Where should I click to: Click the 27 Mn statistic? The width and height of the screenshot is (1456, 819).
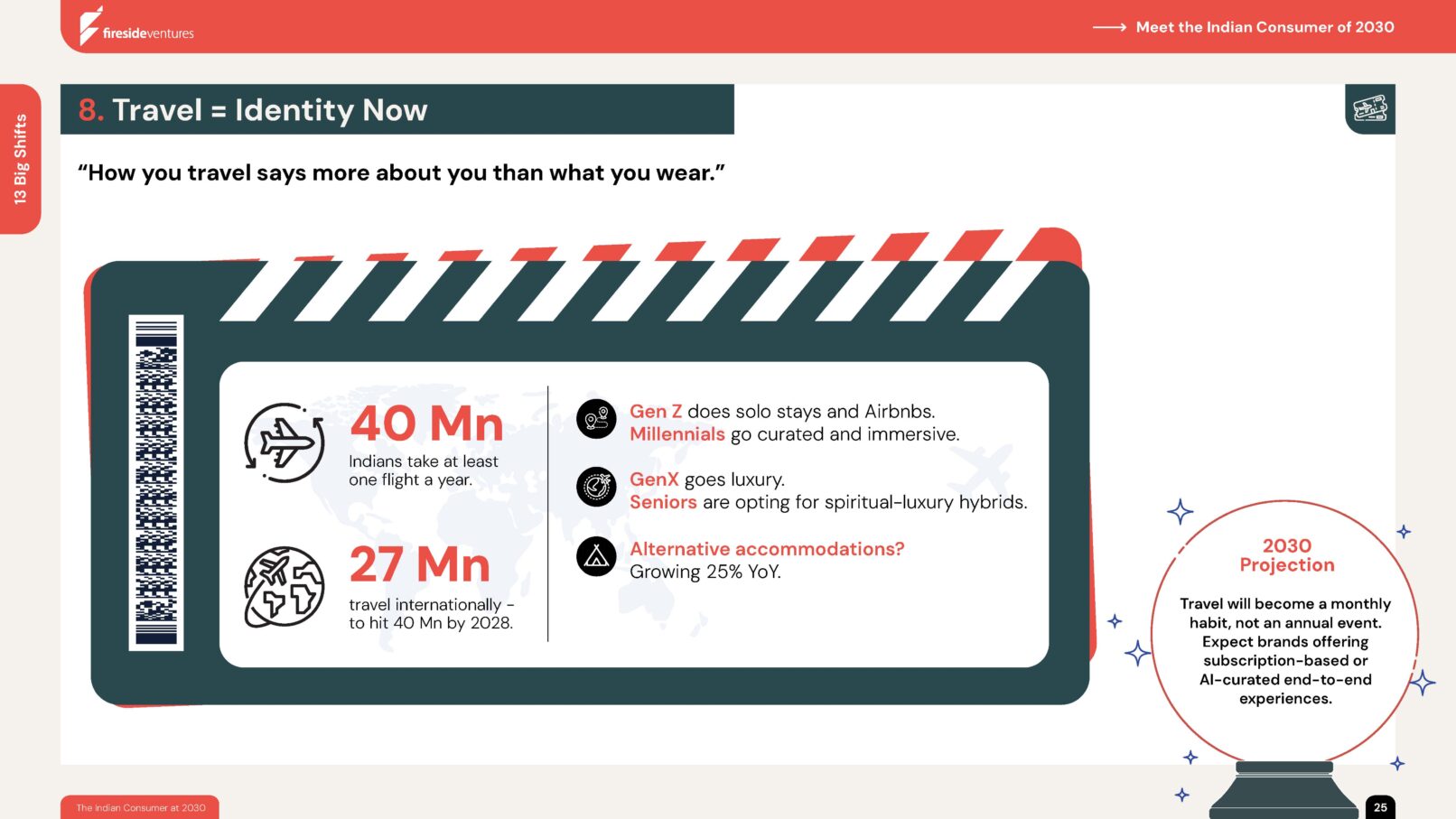click(420, 565)
